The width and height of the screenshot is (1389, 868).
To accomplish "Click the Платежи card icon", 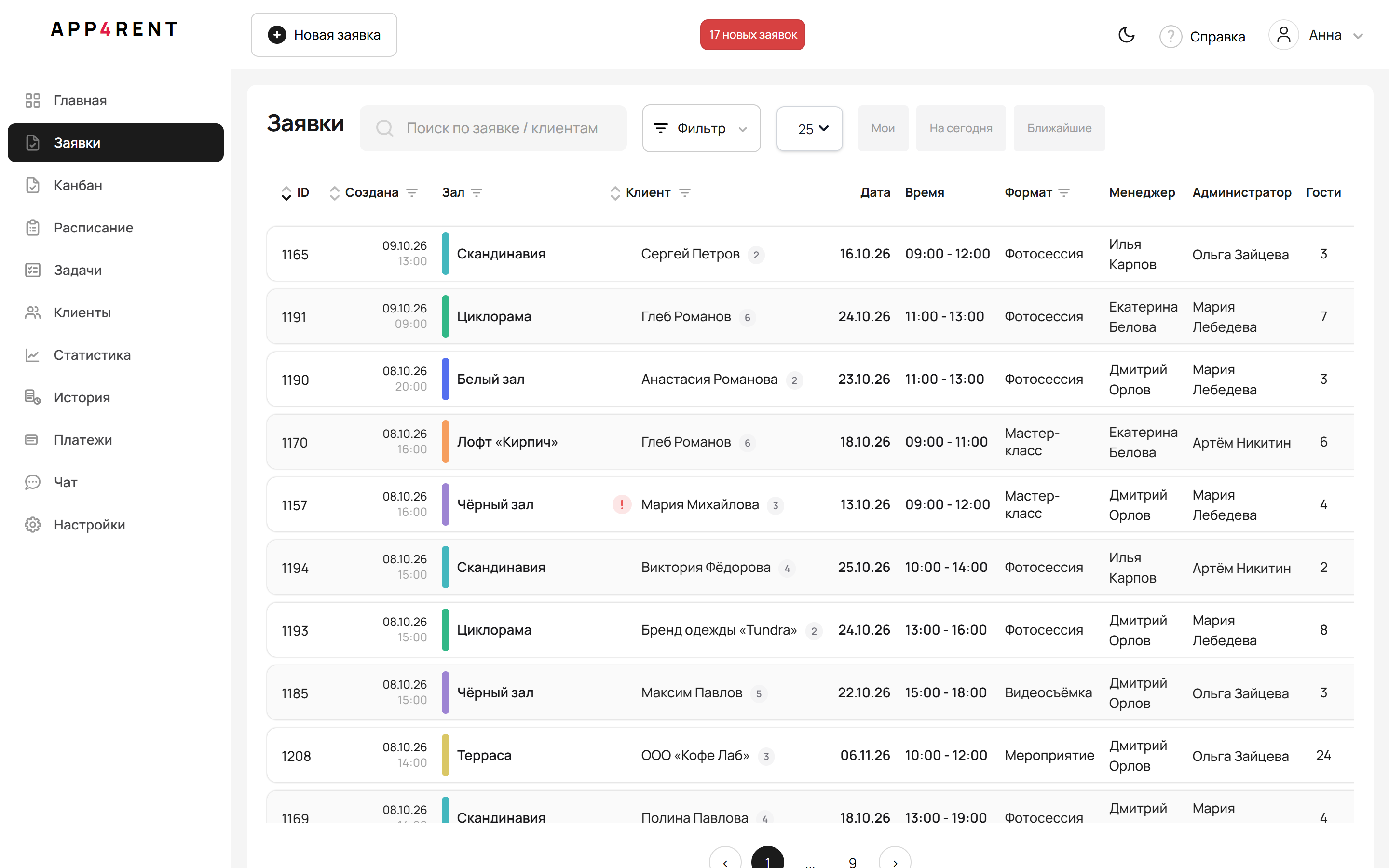I will coord(31,440).
